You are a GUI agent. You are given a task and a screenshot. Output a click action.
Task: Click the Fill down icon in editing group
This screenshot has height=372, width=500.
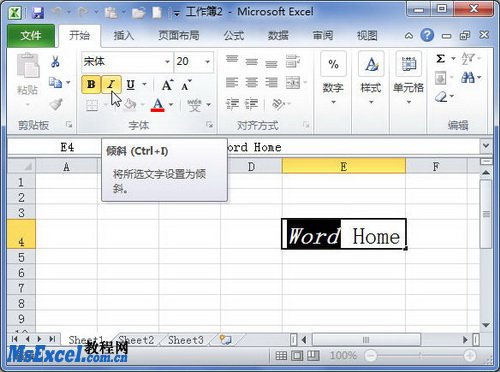(441, 78)
